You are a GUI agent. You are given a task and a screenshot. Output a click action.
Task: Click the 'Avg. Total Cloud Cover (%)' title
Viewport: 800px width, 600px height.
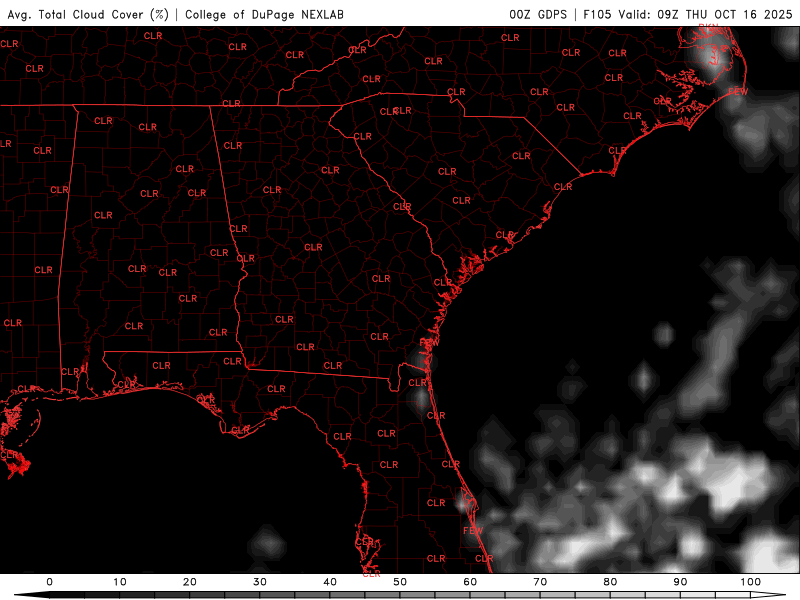click(x=88, y=15)
